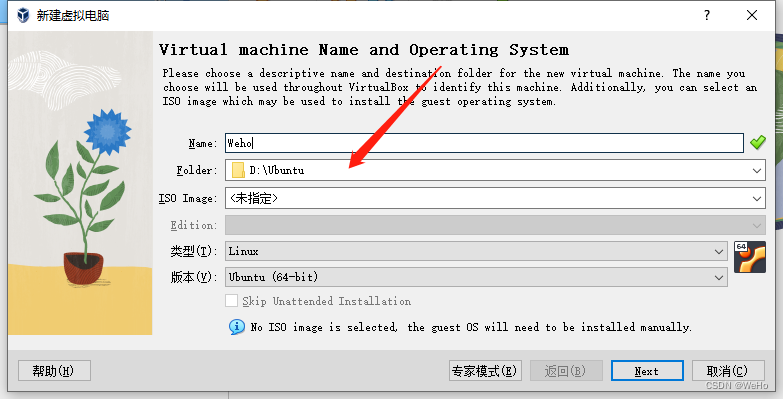Click the 'Please choose a descriptive name' paragraph

(459, 87)
